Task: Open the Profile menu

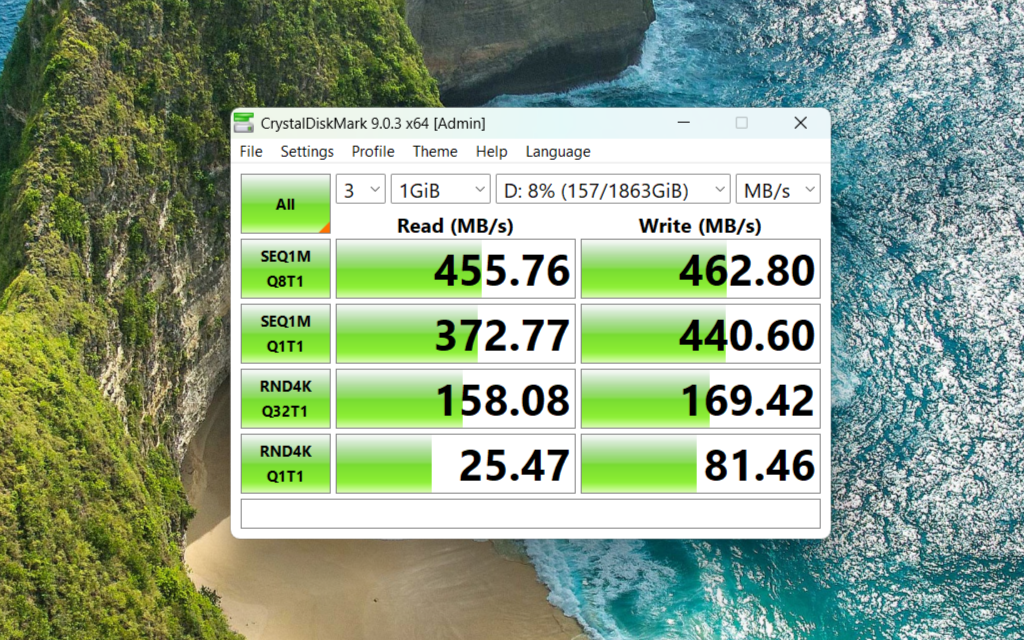Action: click(373, 152)
